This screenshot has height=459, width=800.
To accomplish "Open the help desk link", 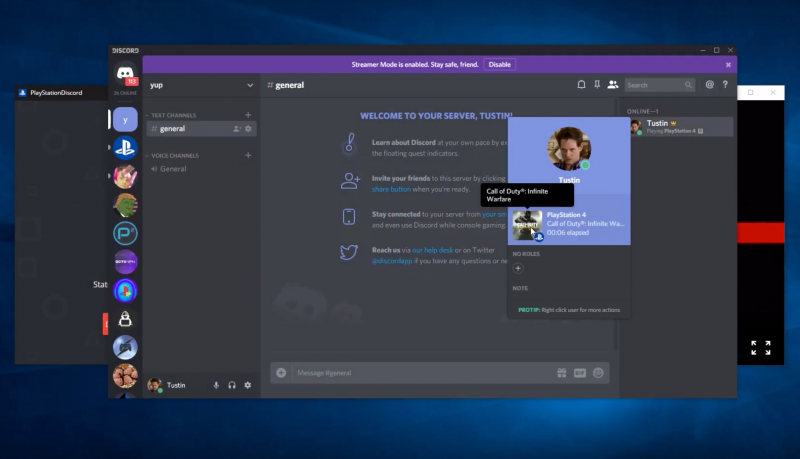I will pyautogui.click(x=433, y=250).
